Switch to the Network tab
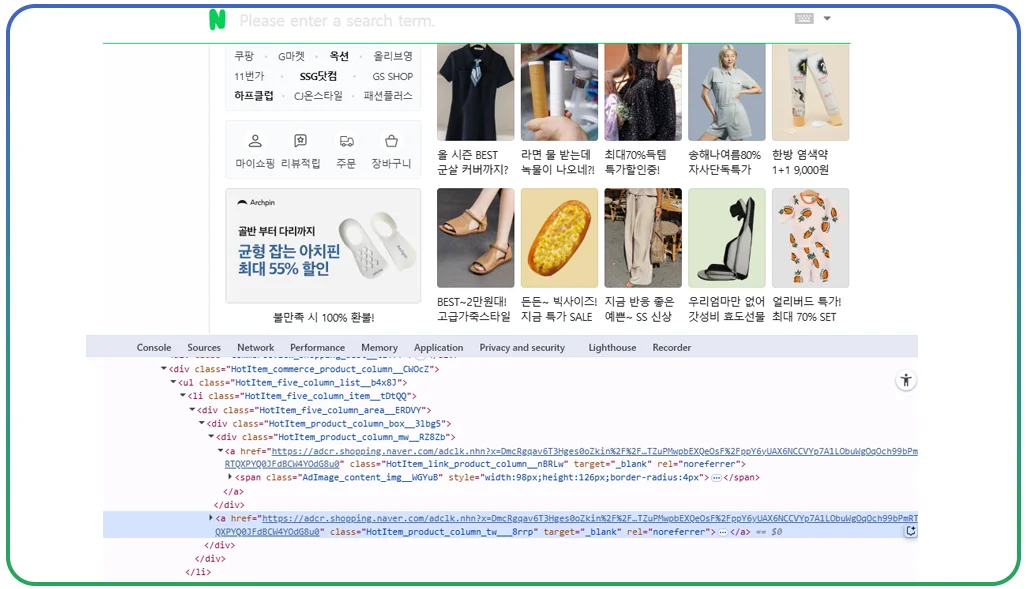Viewport: 1026px width, 589px height. (x=255, y=348)
